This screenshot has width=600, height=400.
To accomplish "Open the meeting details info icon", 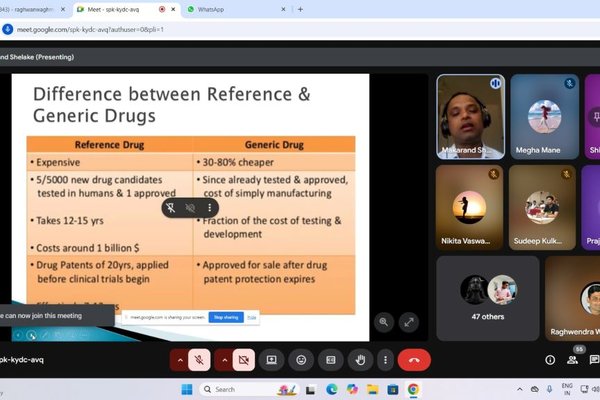I will coord(549,359).
